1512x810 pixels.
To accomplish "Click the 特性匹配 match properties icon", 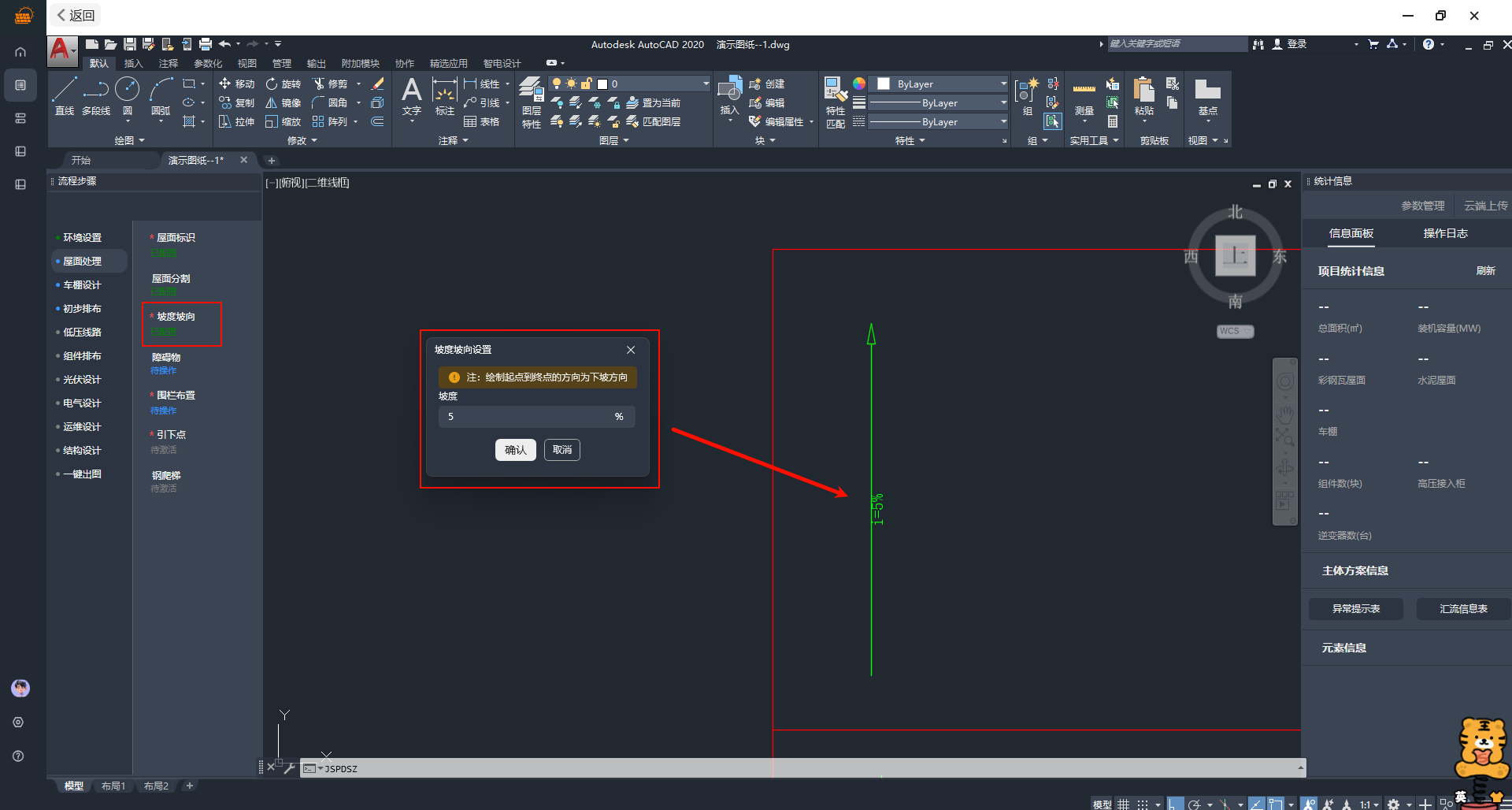I will pyautogui.click(x=835, y=101).
